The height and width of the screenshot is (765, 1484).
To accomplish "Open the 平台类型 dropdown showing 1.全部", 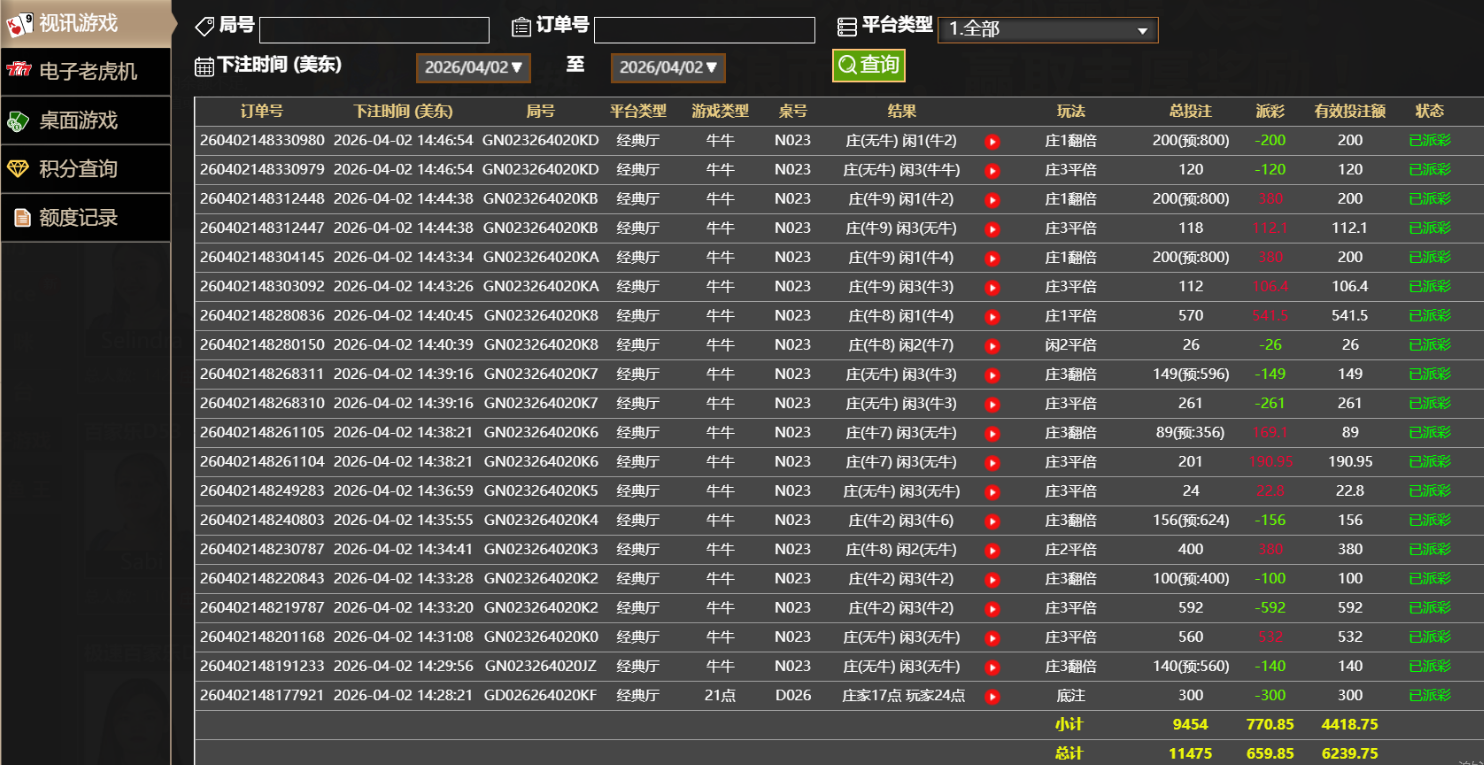I will coord(1047,30).
